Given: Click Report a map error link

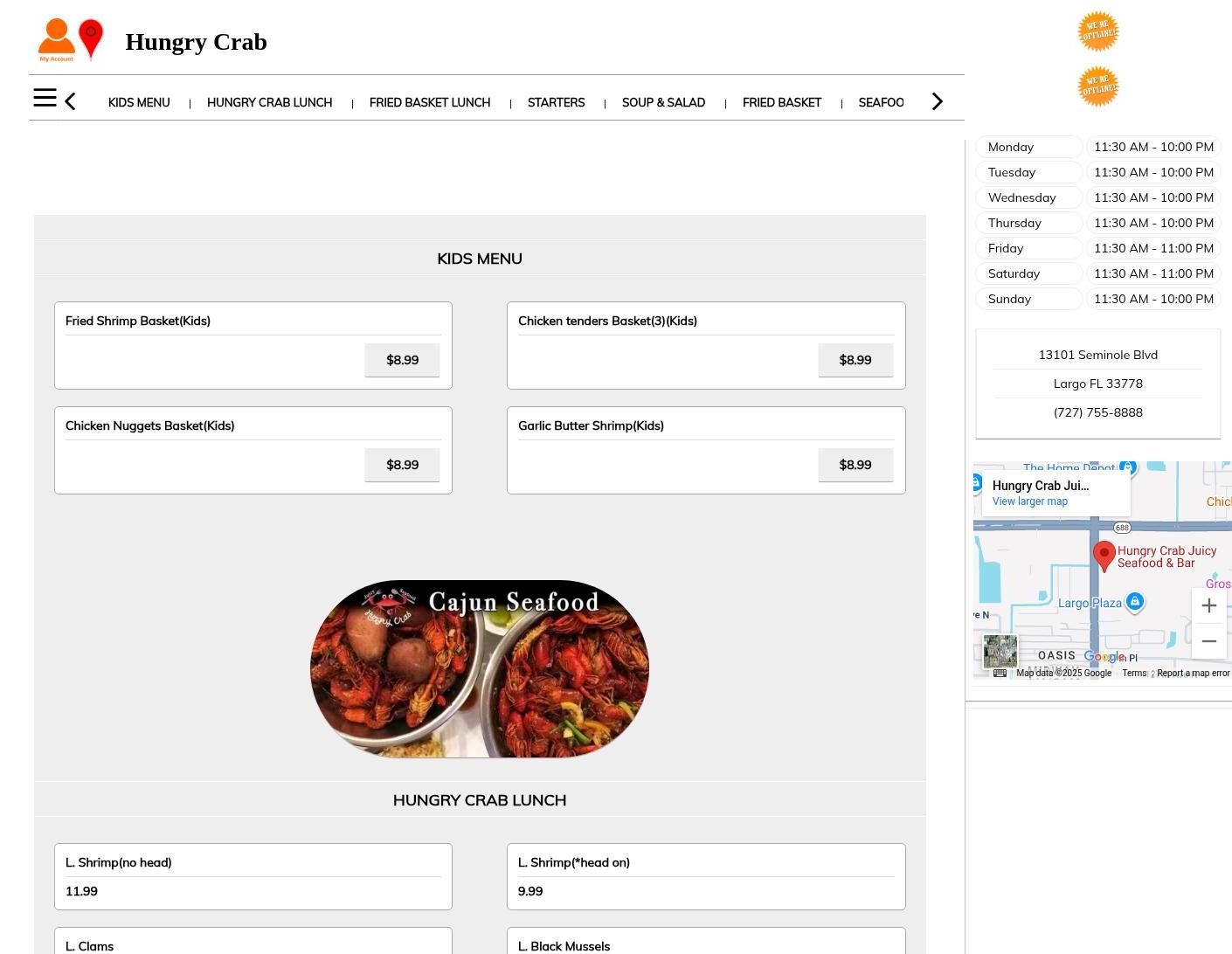Looking at the screenshot, I should (x=1193, y=673).
